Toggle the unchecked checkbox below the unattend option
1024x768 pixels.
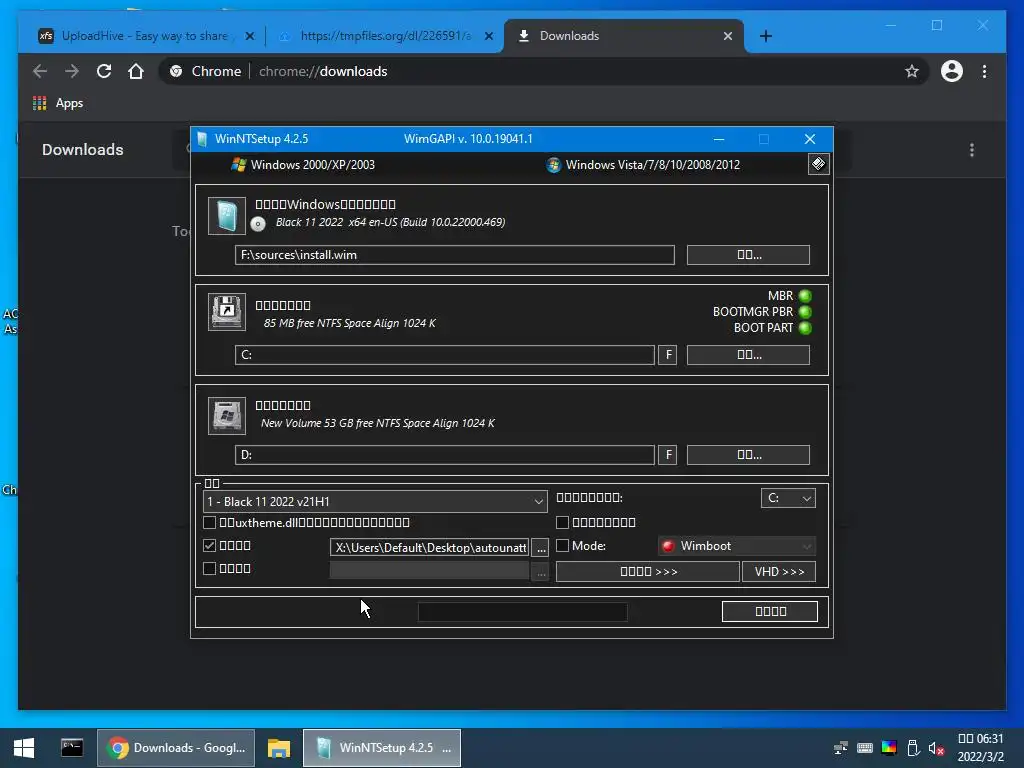[210, 568]
